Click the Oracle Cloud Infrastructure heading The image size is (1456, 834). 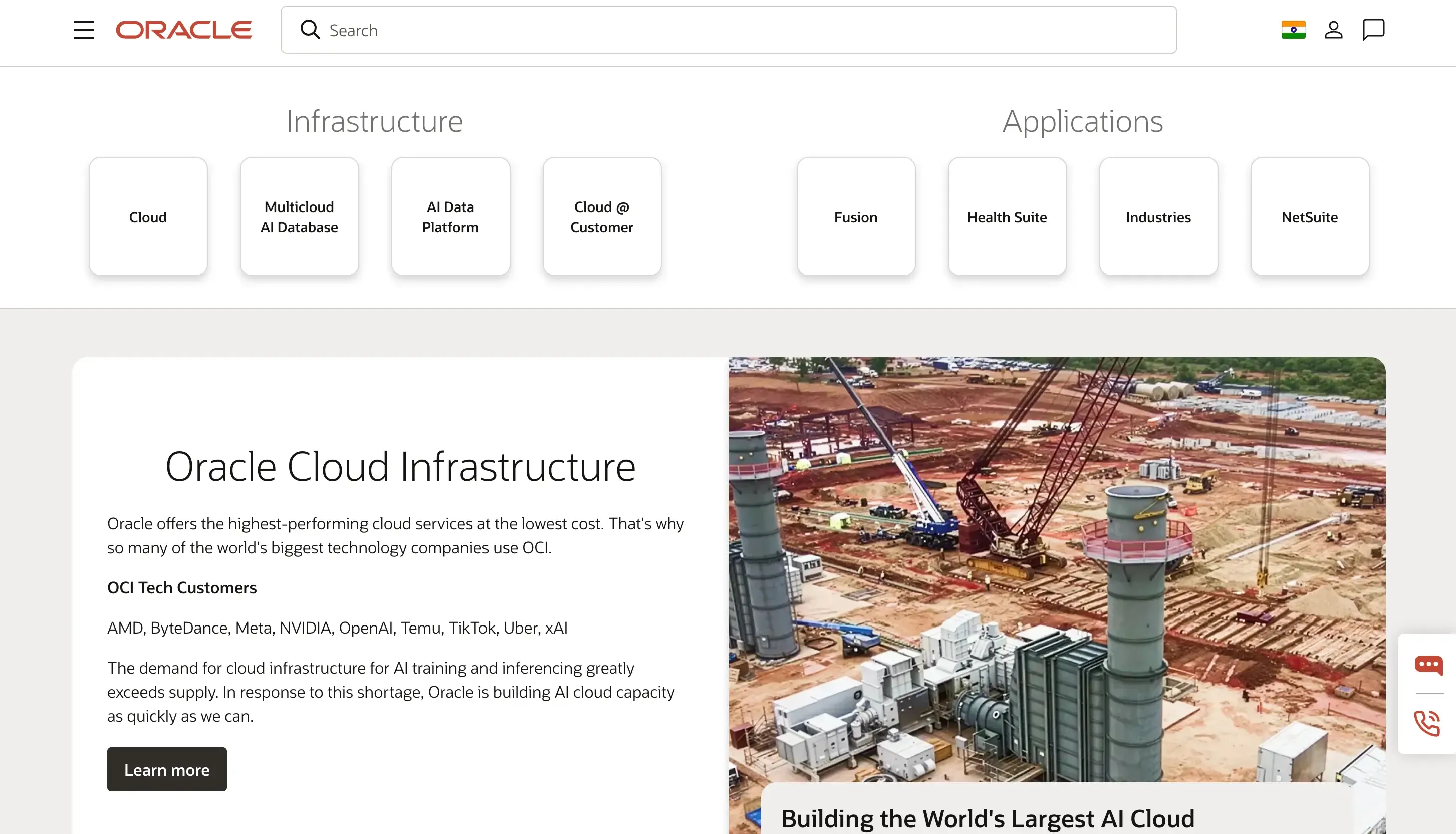(400, 466)
